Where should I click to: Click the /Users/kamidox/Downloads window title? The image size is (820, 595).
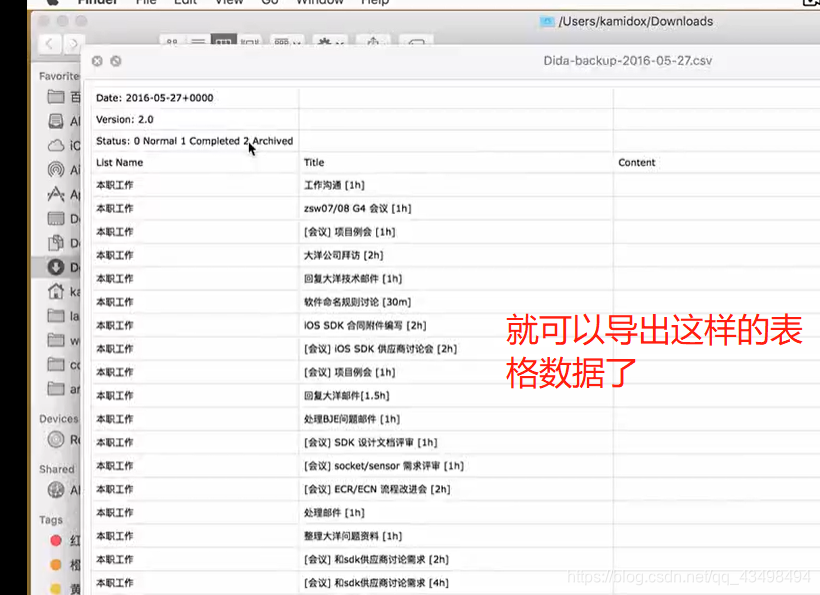pos(635,21)
